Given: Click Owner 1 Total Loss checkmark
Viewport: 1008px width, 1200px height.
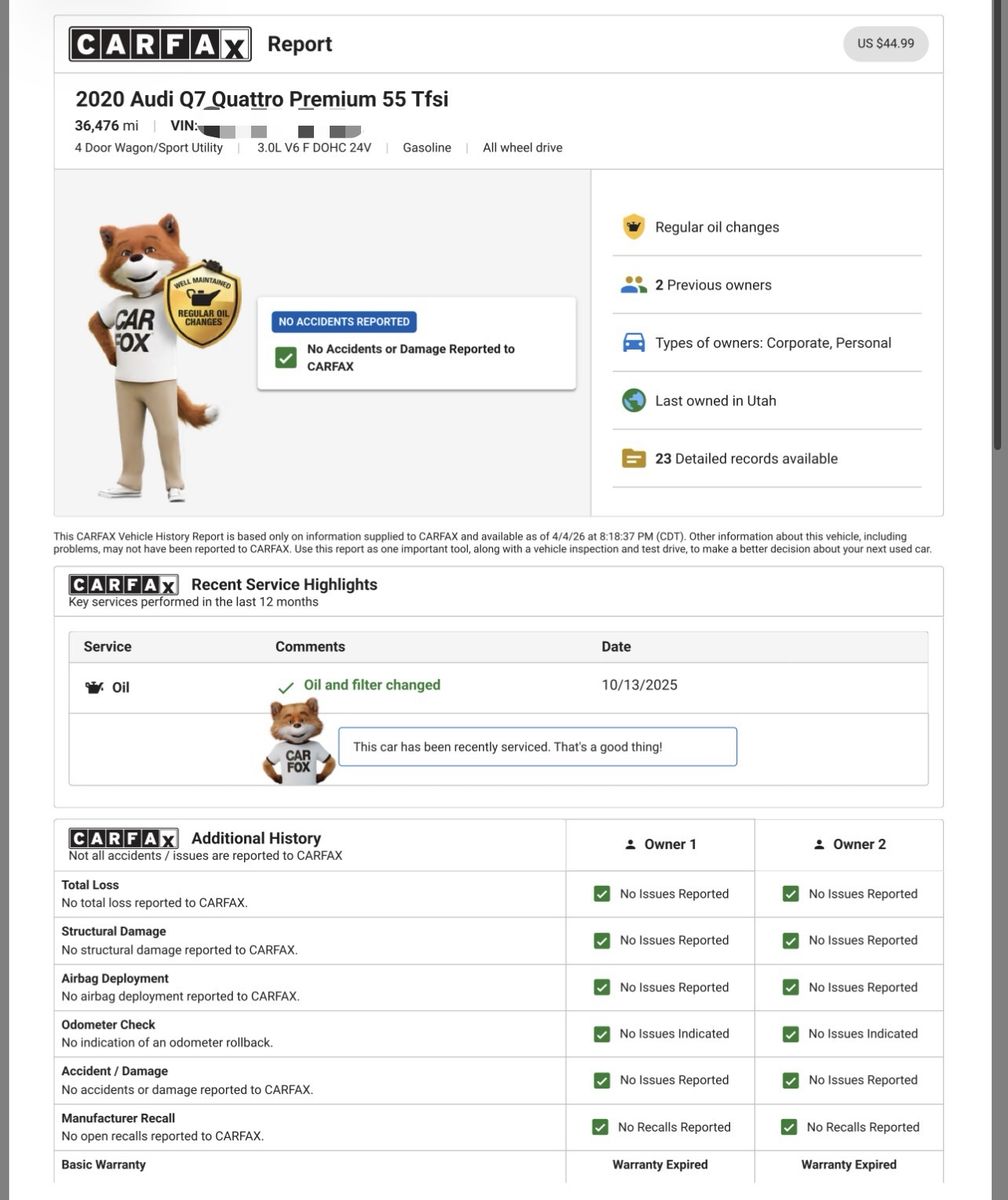Looking at the screenshot, I should coord(601,894).
